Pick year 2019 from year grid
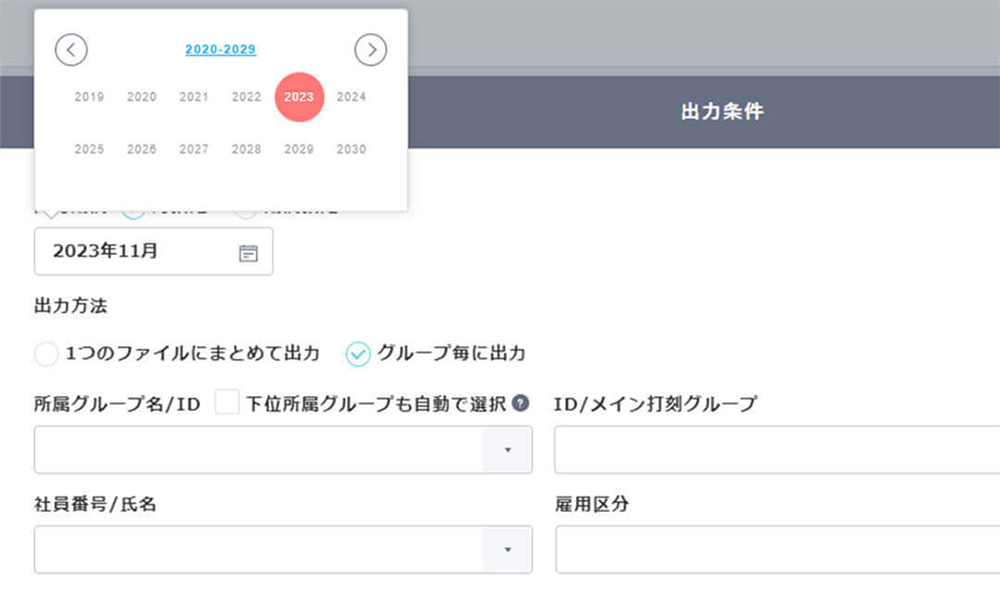The height and width of the screenshot is (590, 1000). pos(89,97)
